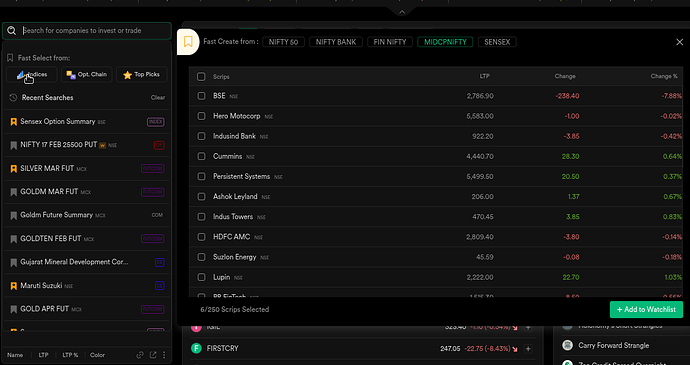Check the HDFC AMC checkbox
The width and height of the screenshot is (690, 365).
point(201,237)
